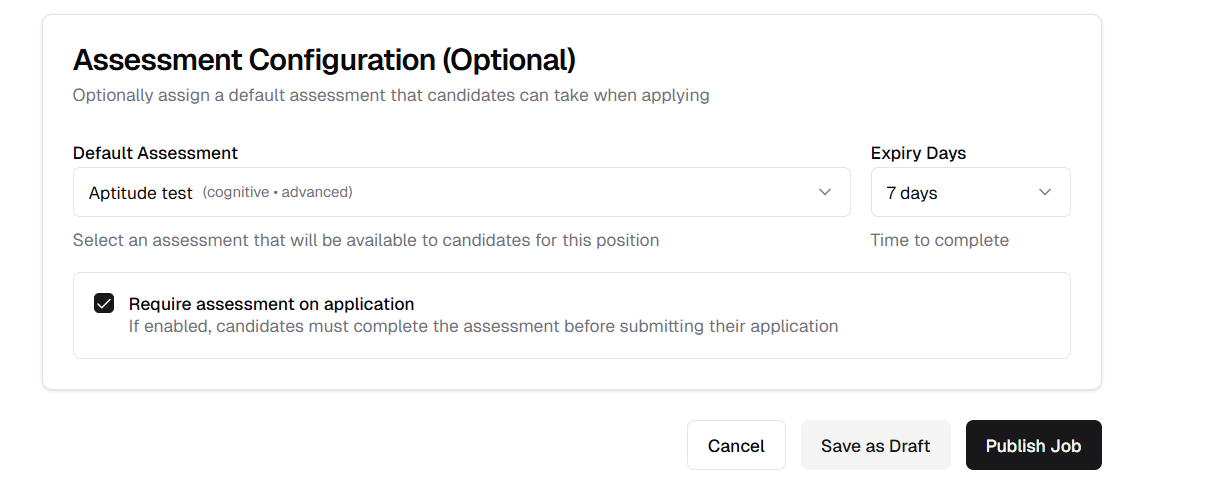Click the '(cognitive • advanced)' tag text

(277, 192)
